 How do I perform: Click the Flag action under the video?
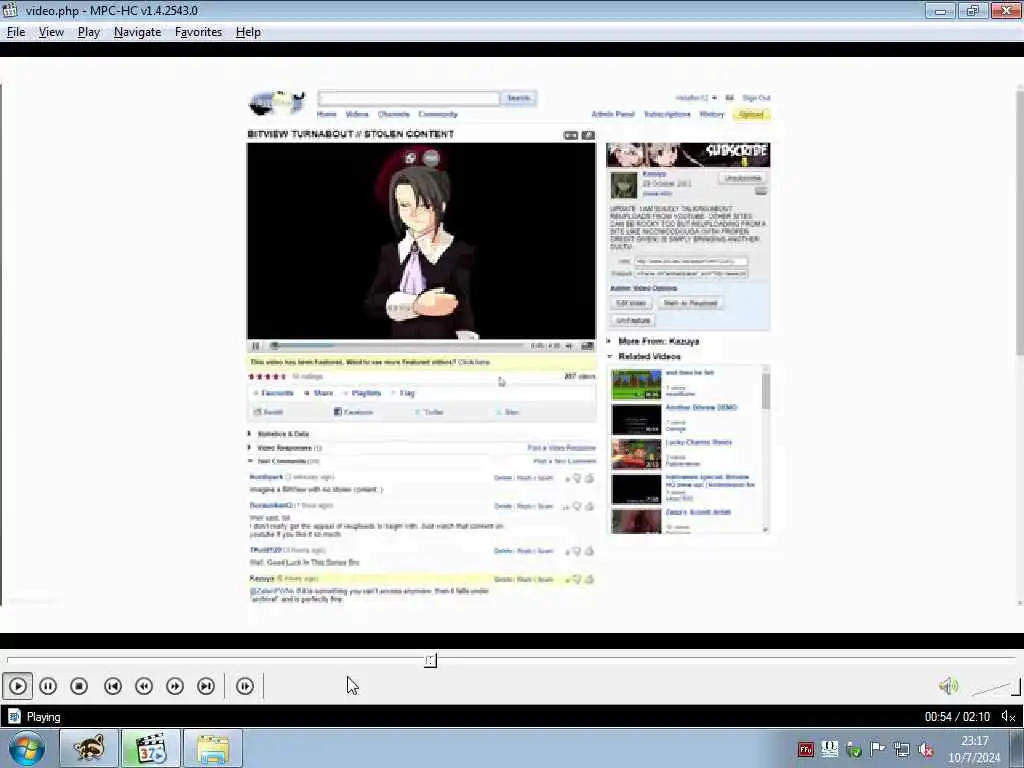point(403,393)
